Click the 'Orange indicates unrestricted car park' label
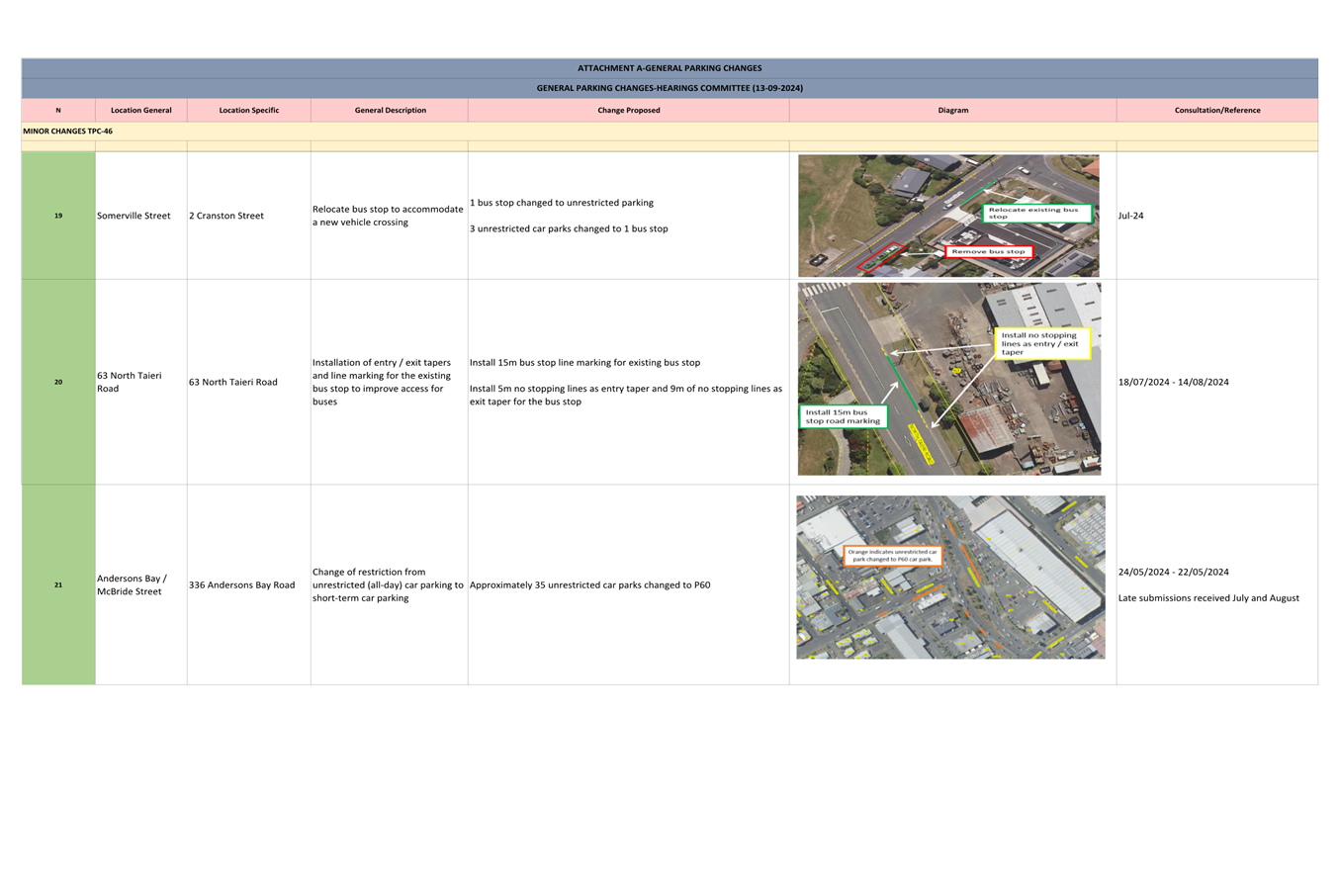This screenshot has width=1340, height=896. [893, 556]
